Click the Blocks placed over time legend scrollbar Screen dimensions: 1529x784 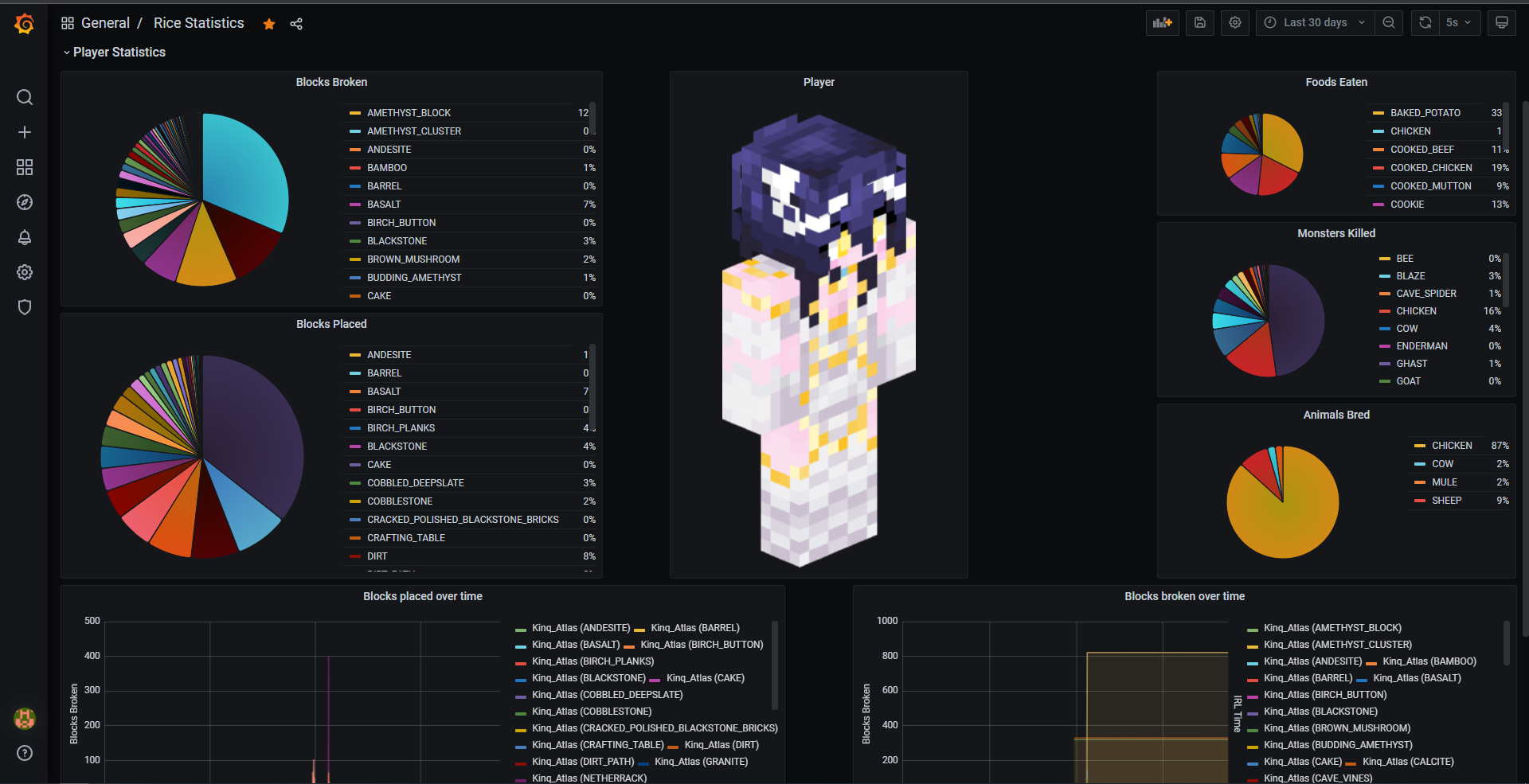(x=775, y=665)
